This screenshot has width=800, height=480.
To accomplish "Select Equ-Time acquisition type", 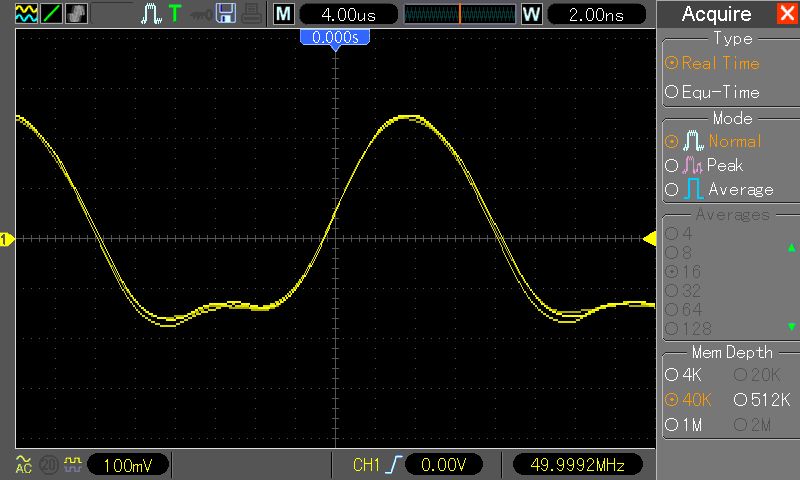I will click(x=712, y=92).
